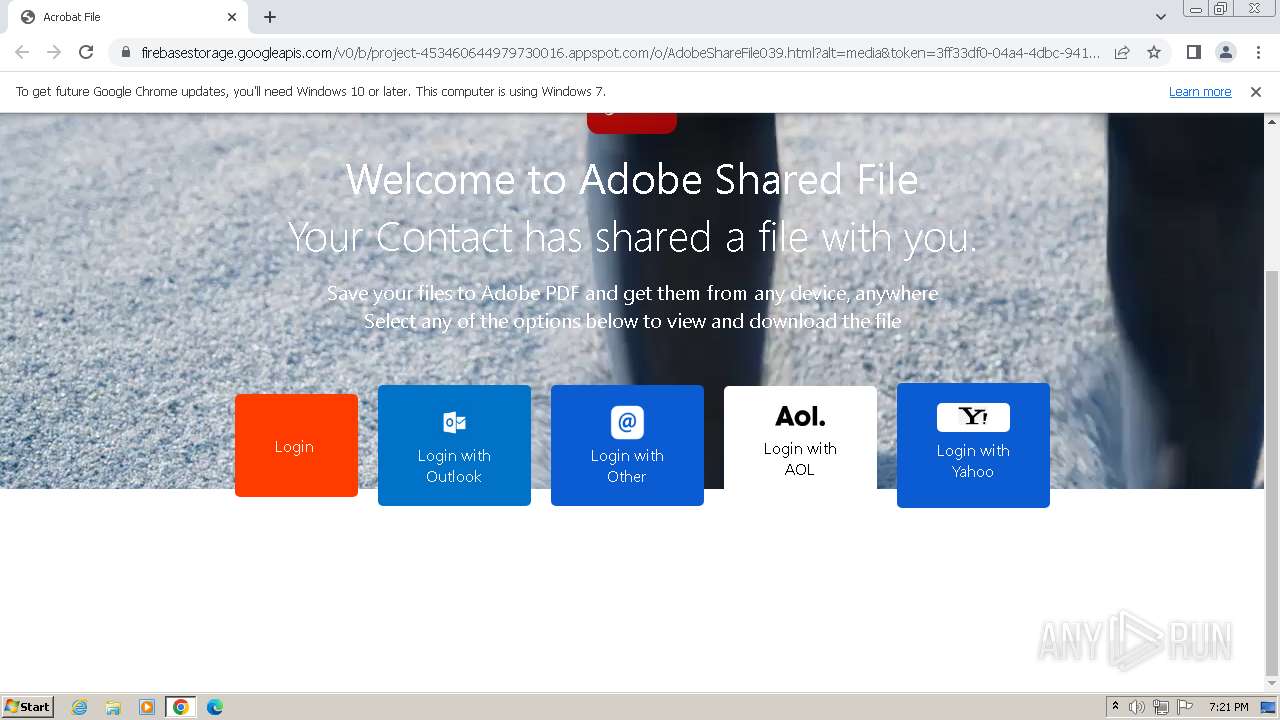
Task: Dismiss the Chrome update notification bar
Action: pyautogui.click(x=1256, y=92)
